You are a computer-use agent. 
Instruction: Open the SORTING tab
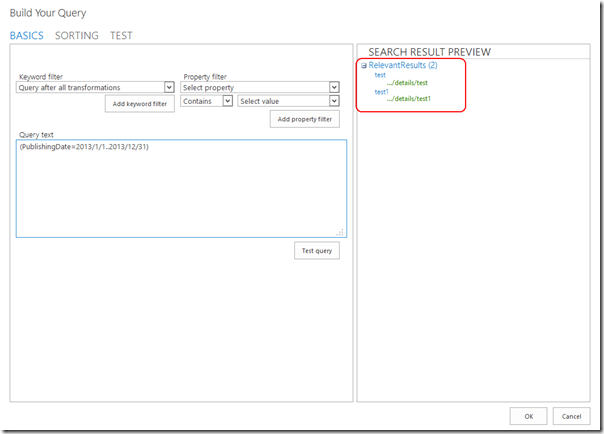click(x=77, y=35)
